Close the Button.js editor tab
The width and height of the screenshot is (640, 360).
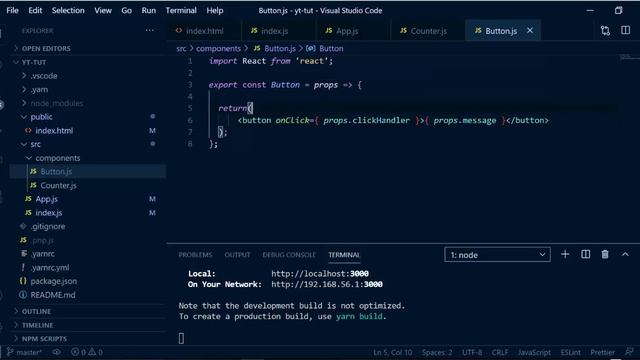[x=530, y=31]
